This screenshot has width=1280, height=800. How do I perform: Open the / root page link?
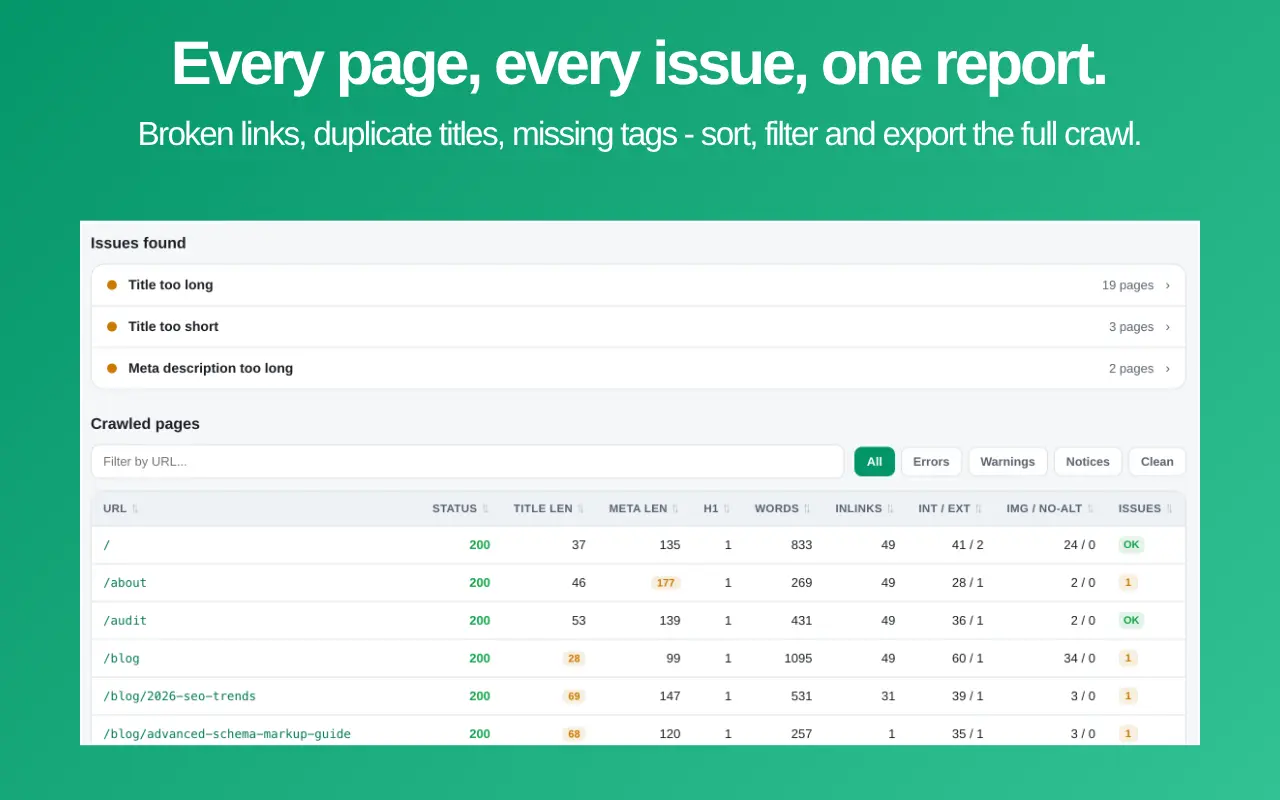point(106,545)
